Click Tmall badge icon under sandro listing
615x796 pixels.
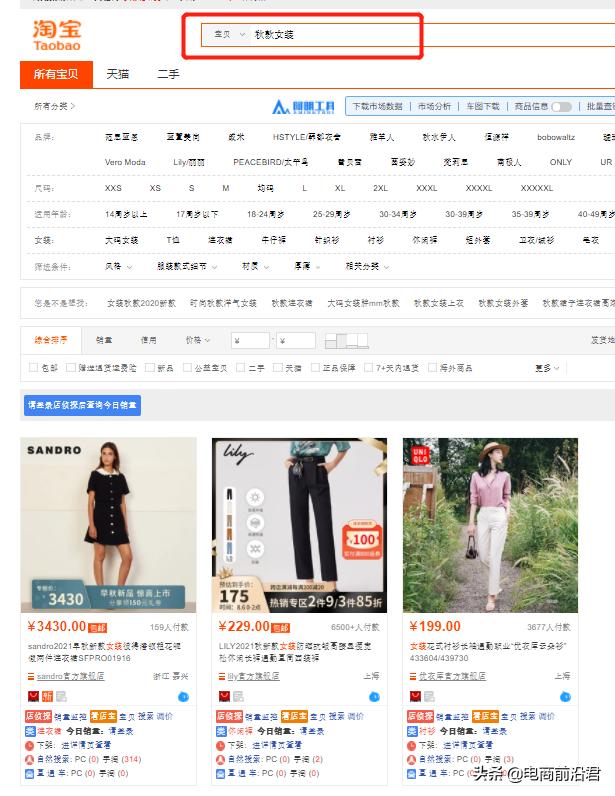34,696
